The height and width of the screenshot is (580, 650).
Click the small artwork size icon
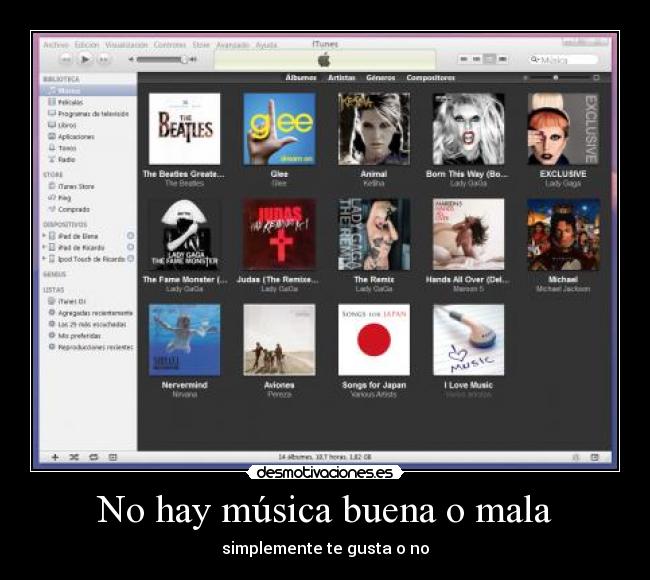pos(525,78)
